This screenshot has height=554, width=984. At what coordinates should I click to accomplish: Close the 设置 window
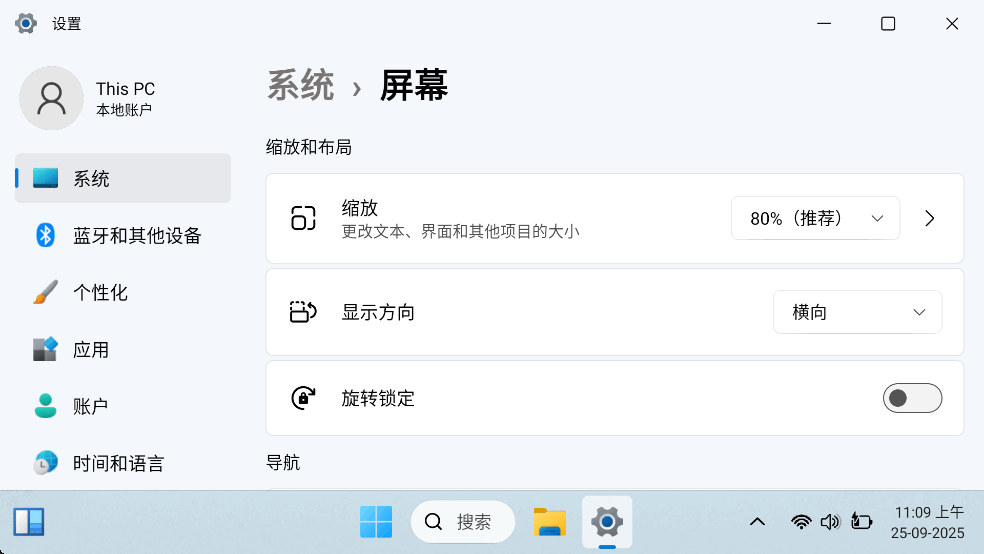point(952,24)
